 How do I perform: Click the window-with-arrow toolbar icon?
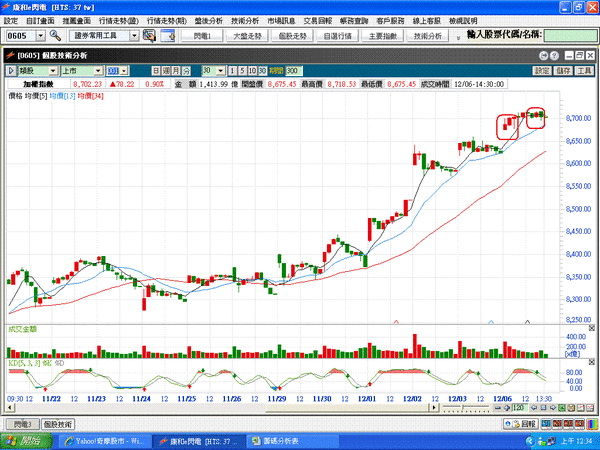168,36
